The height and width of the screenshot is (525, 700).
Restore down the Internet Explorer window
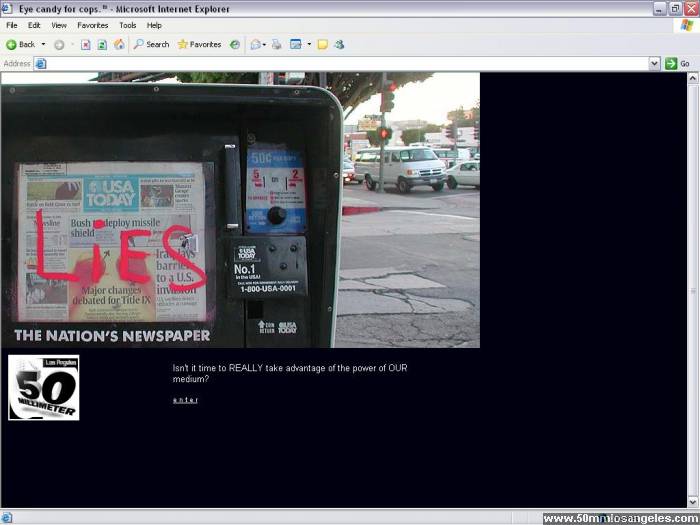pyautogui.click(x=675, y=8)
